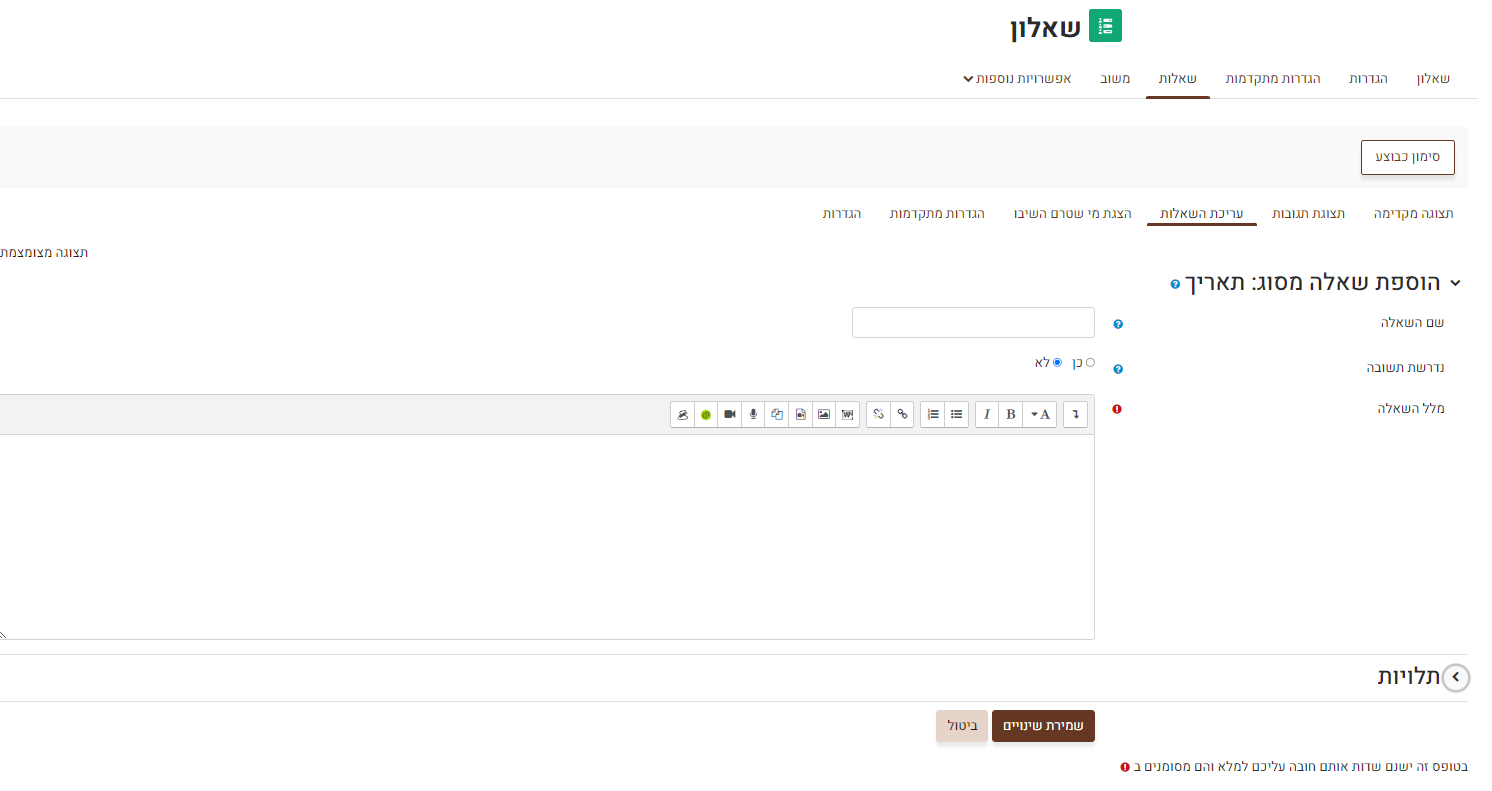Open the paragraph styles 'A' dropdown
The width and height of the screenshot is (1492, 791).
pyautogui.click(x=1041, y=414)
